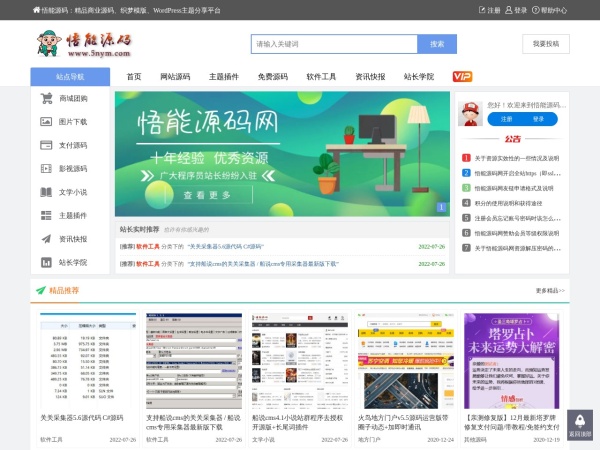Open recommended link 关关采集器5.6源代码 C#源码
The width and height of the screenshot is (600, 450).
pyautogui.click(x=226, y=246)
